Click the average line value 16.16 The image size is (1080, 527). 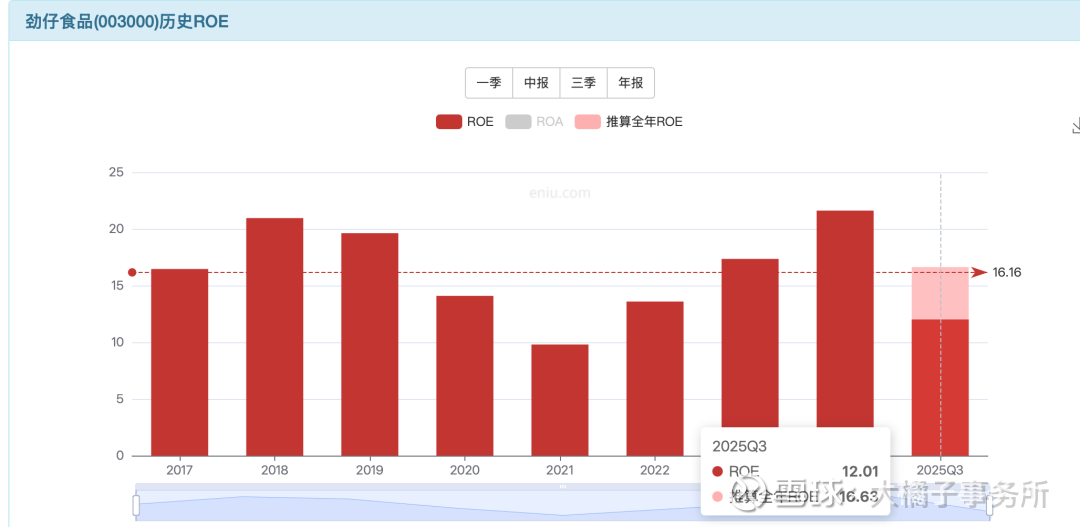(1007, 273)
